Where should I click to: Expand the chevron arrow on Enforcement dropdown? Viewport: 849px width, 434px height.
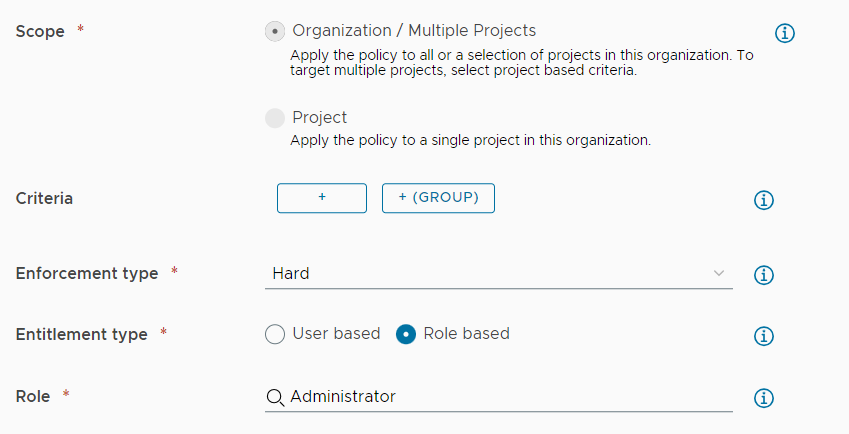point(719,273)
